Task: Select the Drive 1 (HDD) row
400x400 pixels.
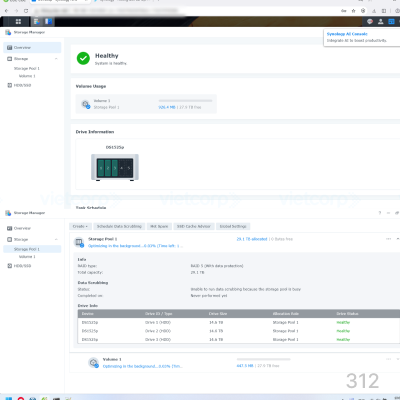Action: pos(239,322)
